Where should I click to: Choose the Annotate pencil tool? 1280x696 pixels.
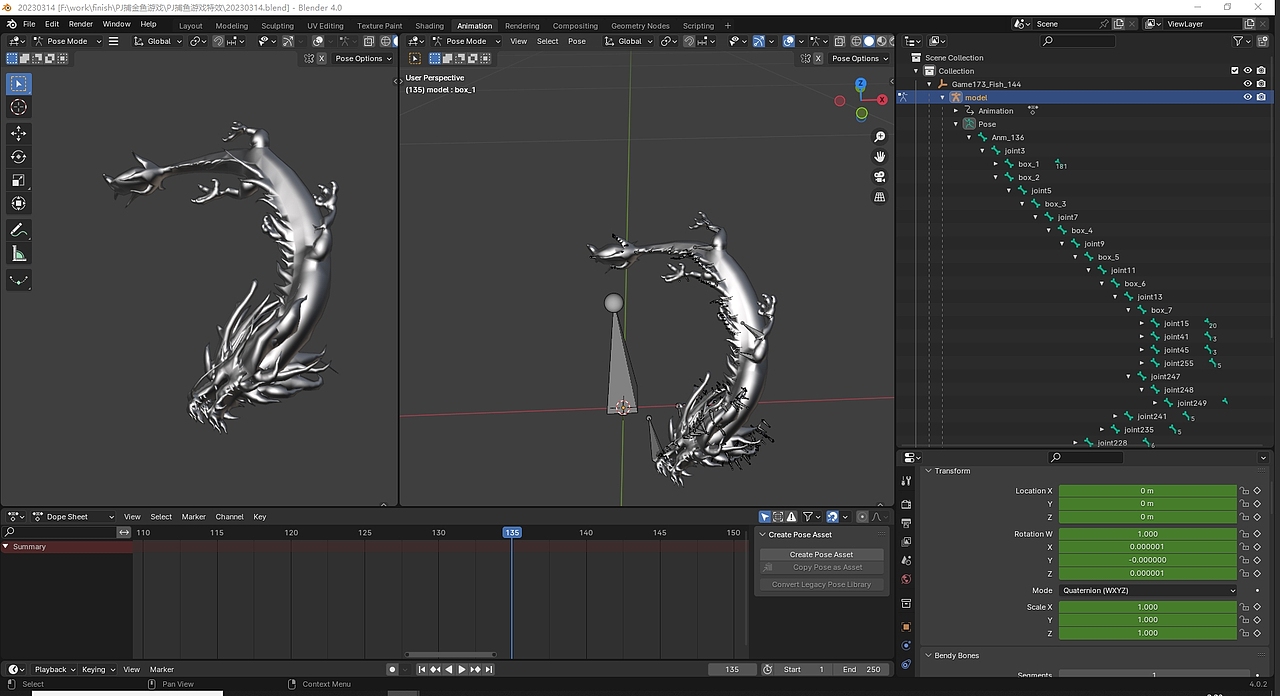click(18, 230)
